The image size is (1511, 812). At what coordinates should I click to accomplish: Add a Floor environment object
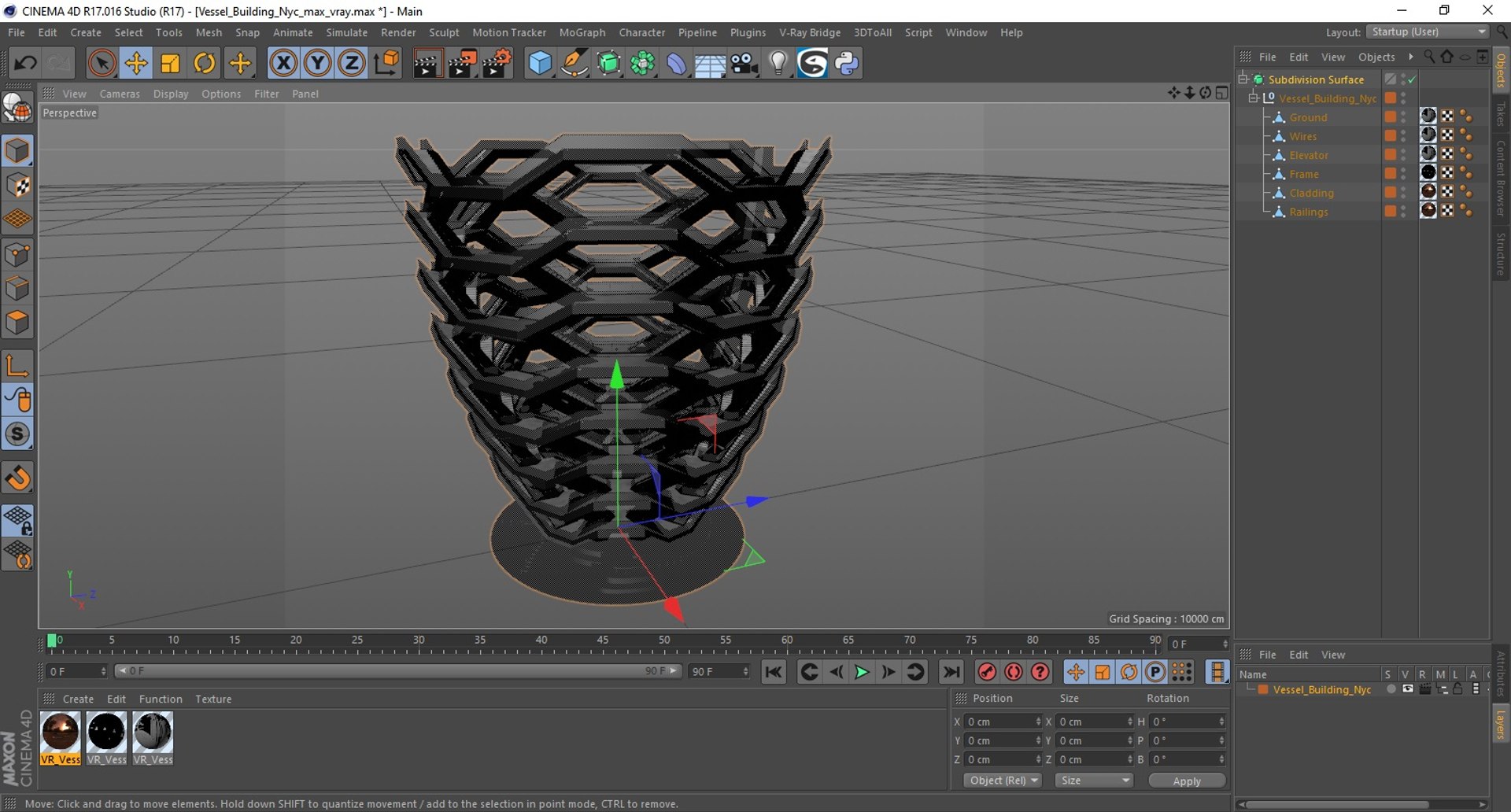pos(710,63)
